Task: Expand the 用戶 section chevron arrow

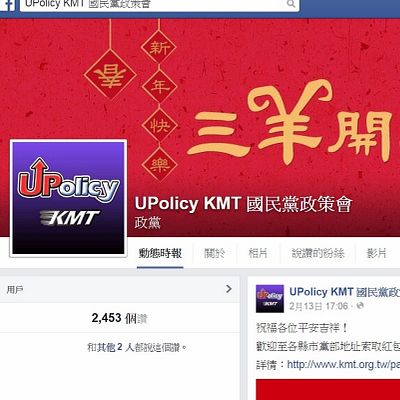Action: [x=229, y=289]
